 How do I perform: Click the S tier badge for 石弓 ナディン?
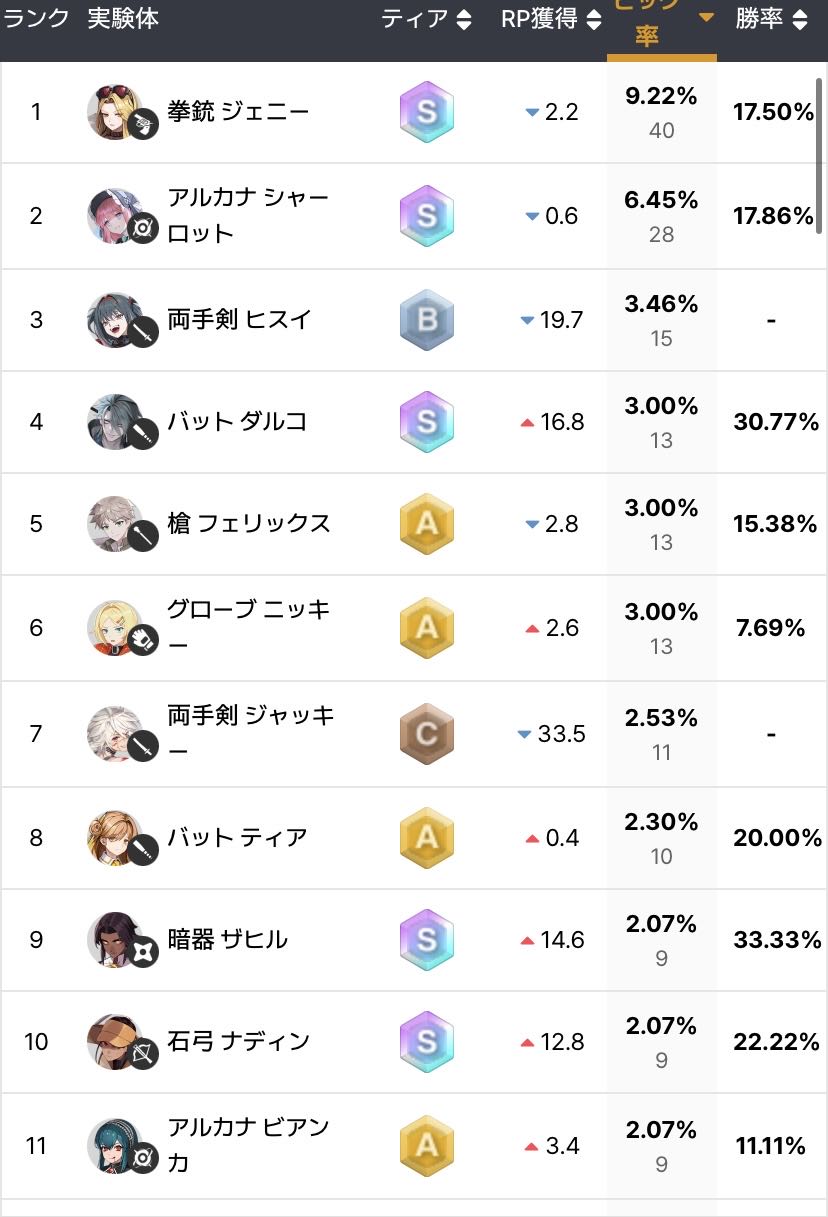[x=427, y=1042]
